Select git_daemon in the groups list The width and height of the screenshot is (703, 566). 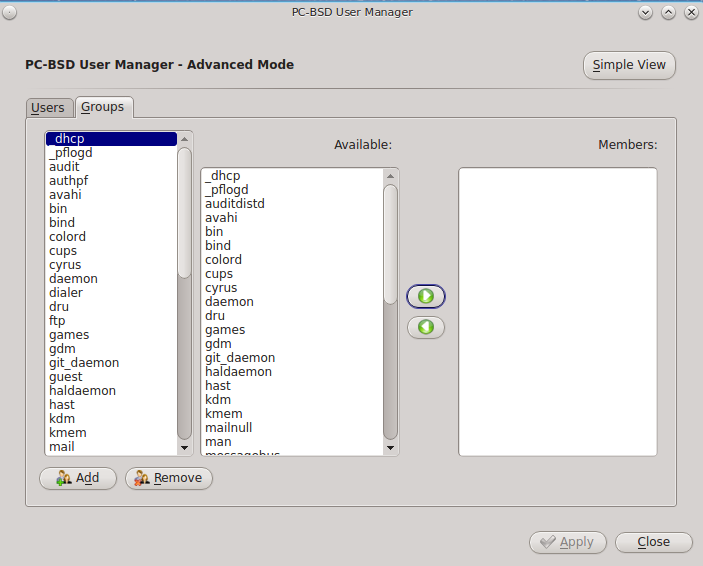coord(111,363)
